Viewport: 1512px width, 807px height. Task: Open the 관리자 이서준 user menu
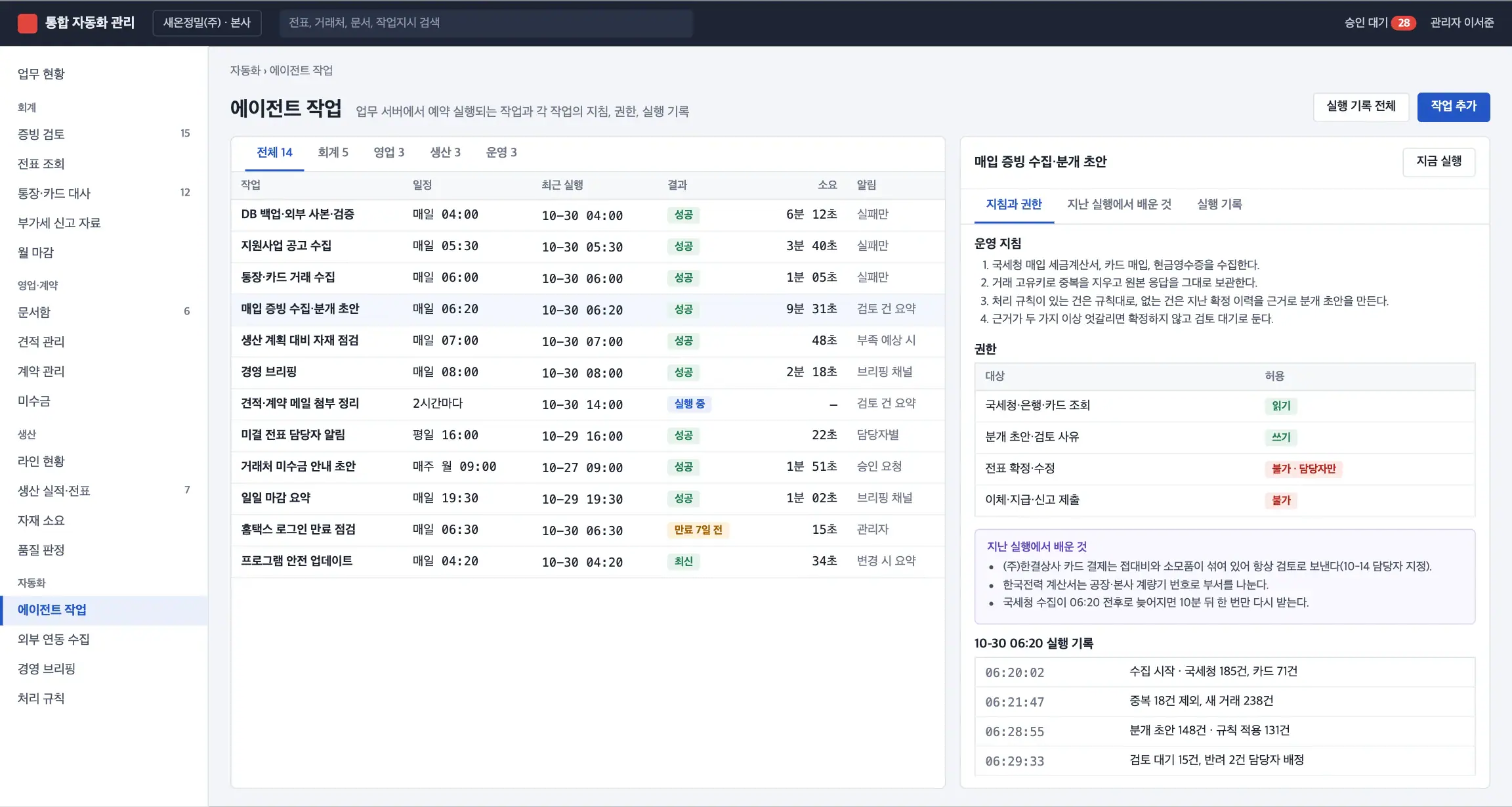[1461, 23]
